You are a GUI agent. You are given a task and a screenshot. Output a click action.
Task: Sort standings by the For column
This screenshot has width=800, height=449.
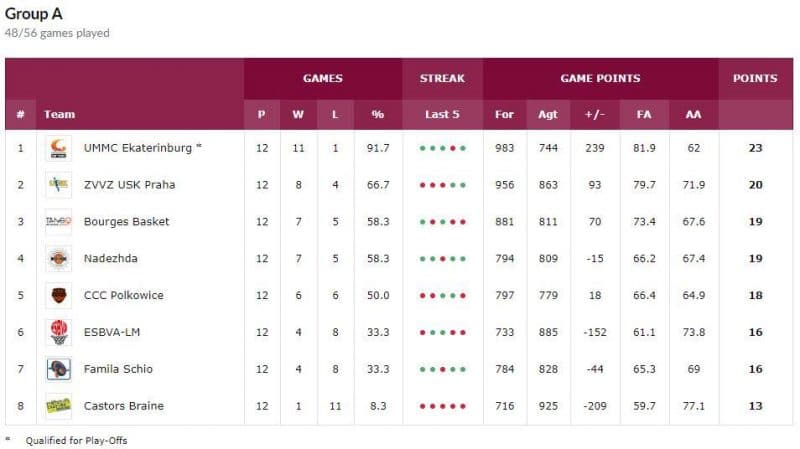pos(504,114)
